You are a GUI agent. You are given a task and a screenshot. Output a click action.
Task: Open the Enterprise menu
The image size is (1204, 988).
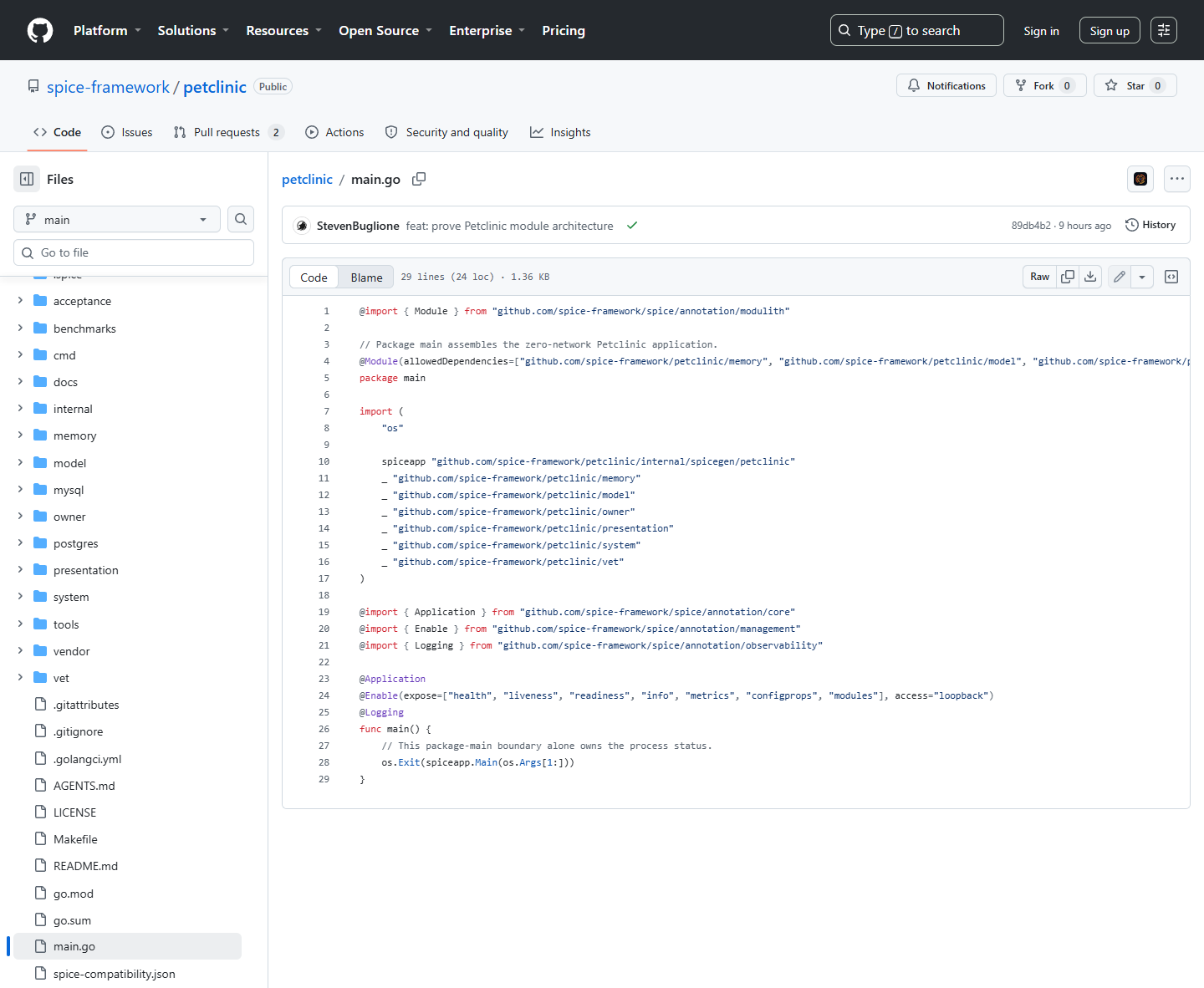point(487,30)
